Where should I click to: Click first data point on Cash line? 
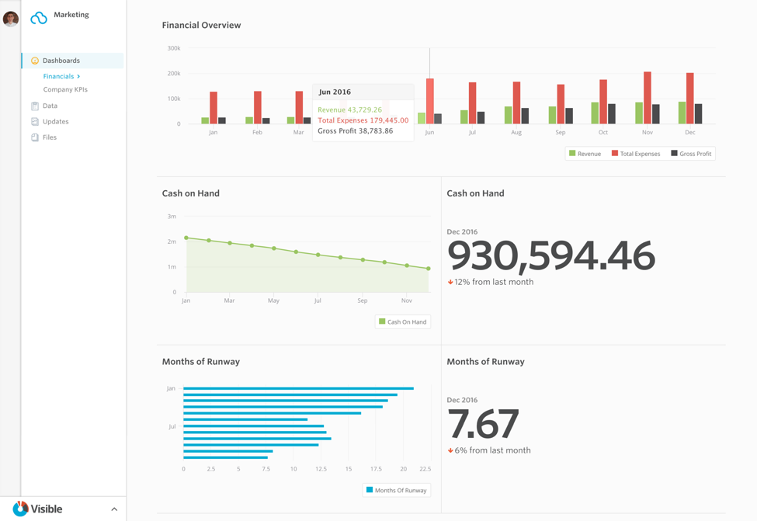click(x=186, y=238)
